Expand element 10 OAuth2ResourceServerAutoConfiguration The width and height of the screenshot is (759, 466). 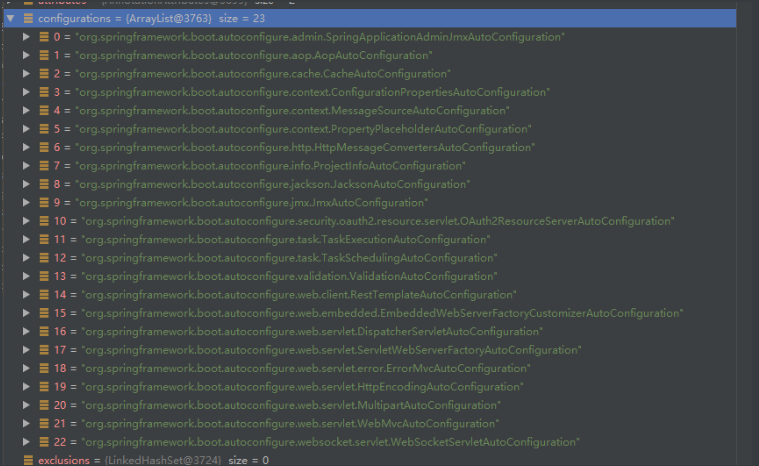click(x=26, y=221)
